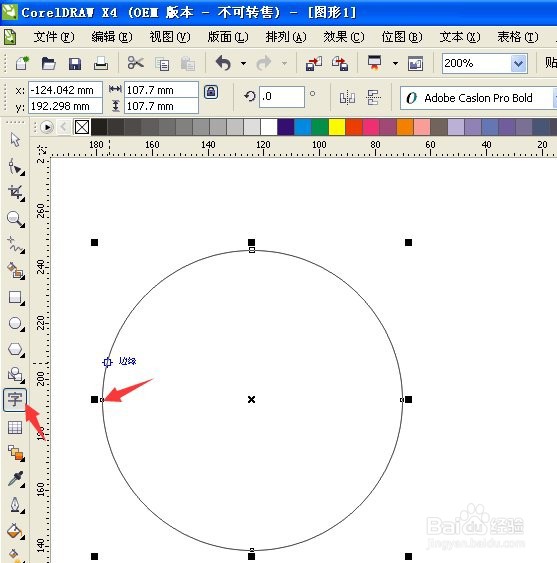Viewport: 557px width, 563px height.
Task: Paste from clipboard
Action: pos(188,64)
